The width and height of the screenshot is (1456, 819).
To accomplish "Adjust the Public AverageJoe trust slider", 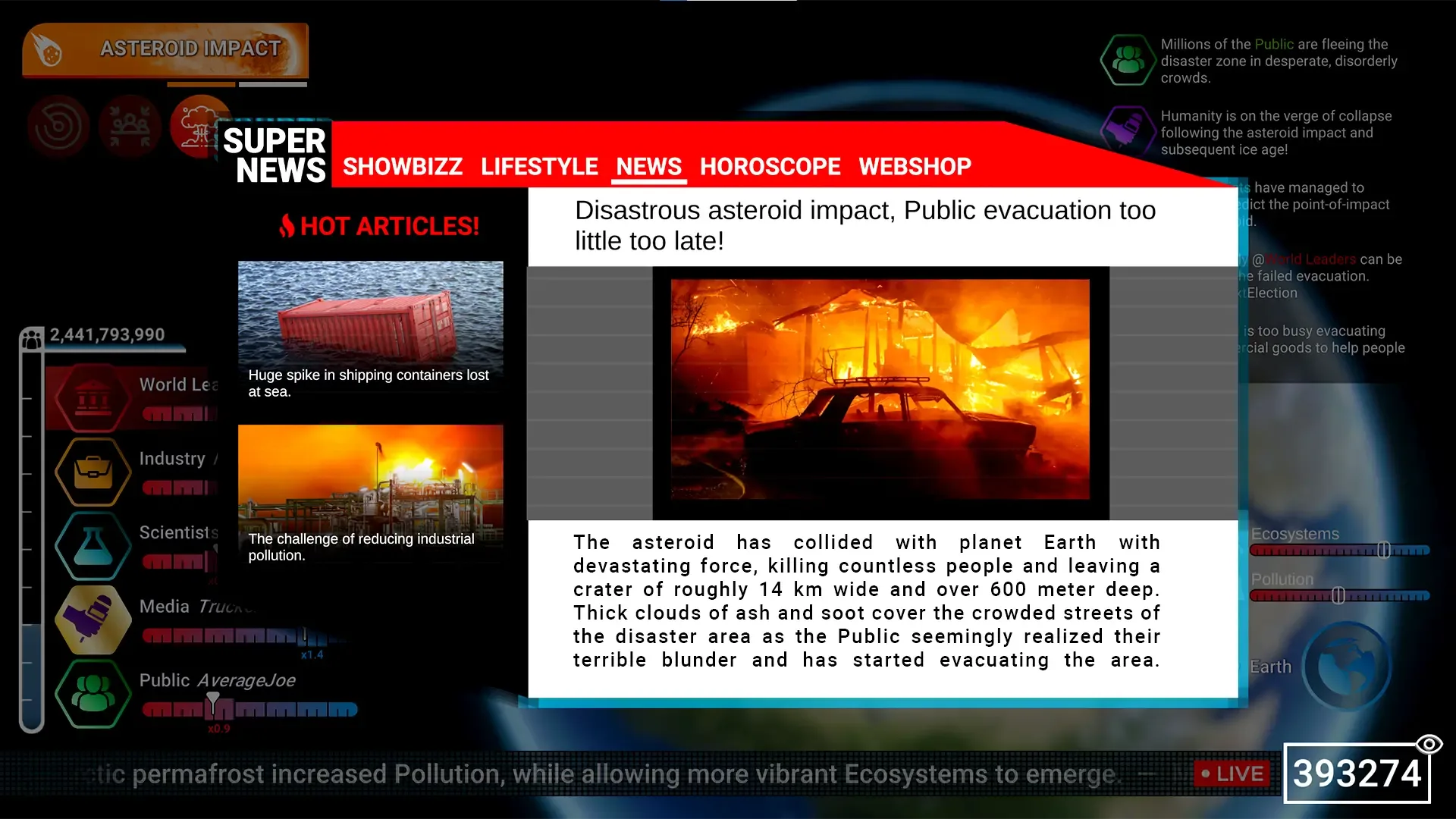I will coord(213,705).
